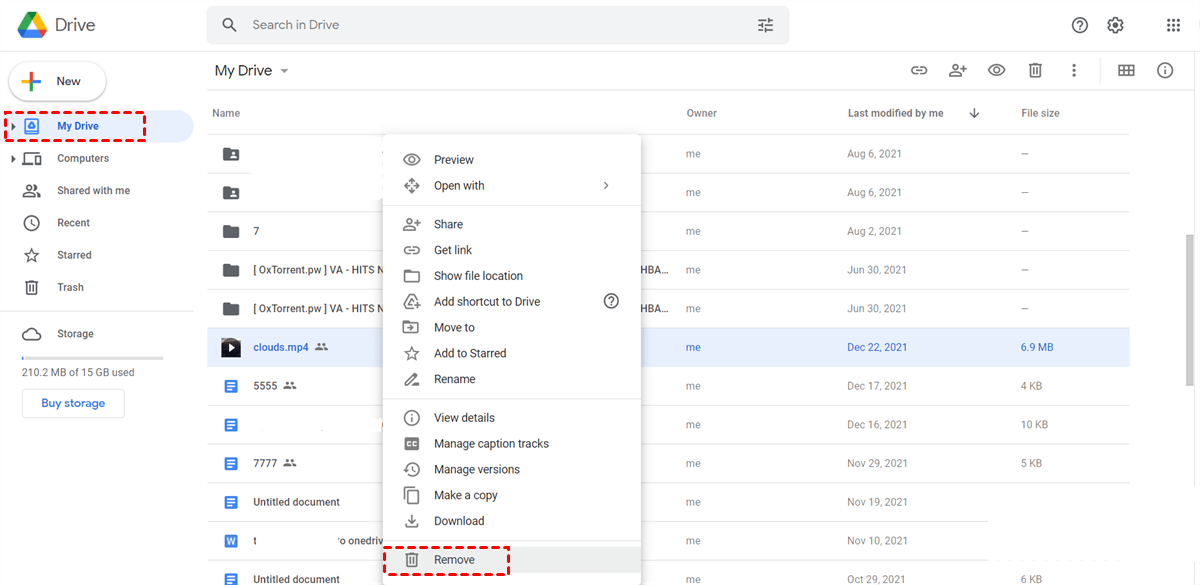1200x585 pixels.
Task: Choose Make a copy menu option
Action: 465,495
